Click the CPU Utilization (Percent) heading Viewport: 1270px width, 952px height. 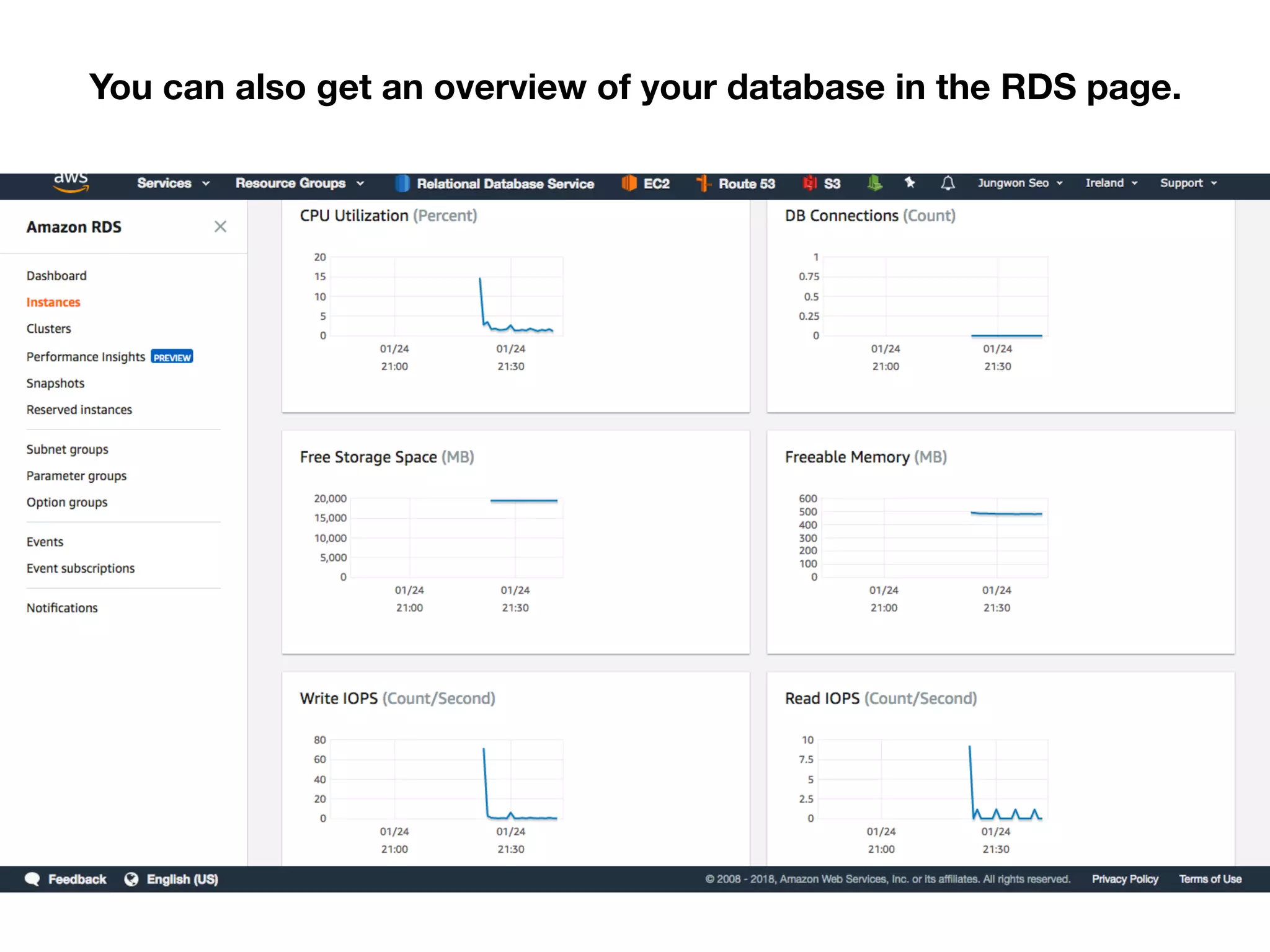click(x=389, y=216)
